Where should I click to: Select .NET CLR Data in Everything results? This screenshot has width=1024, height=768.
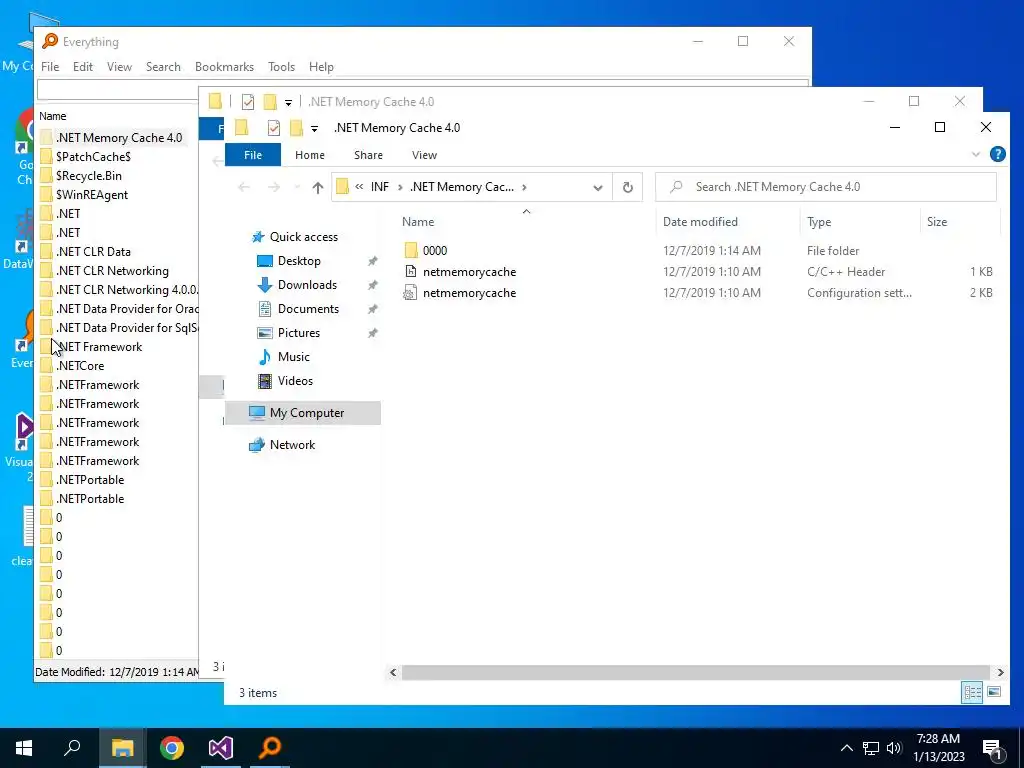93,251
